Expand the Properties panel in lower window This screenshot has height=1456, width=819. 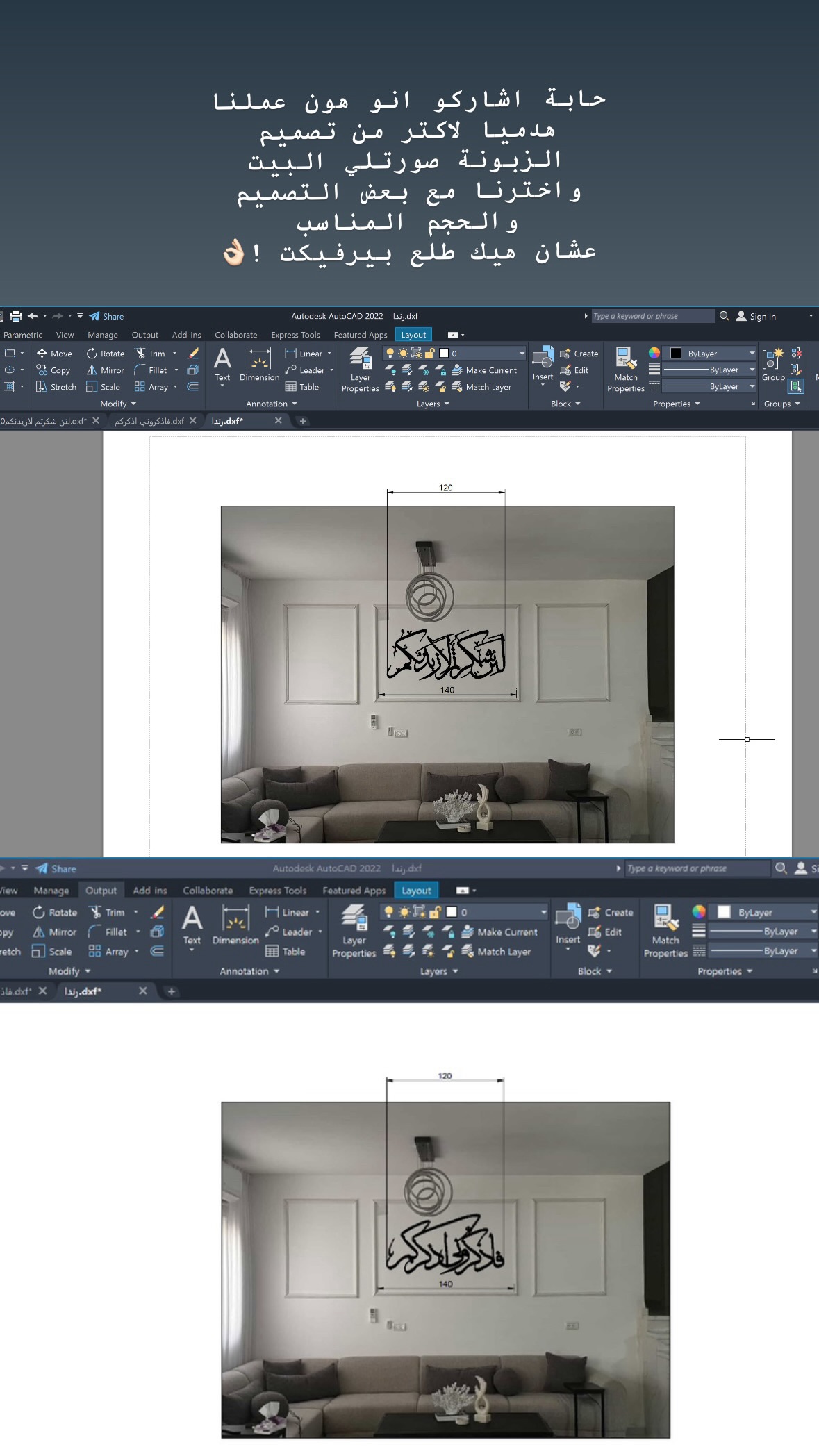click(725, 971)
